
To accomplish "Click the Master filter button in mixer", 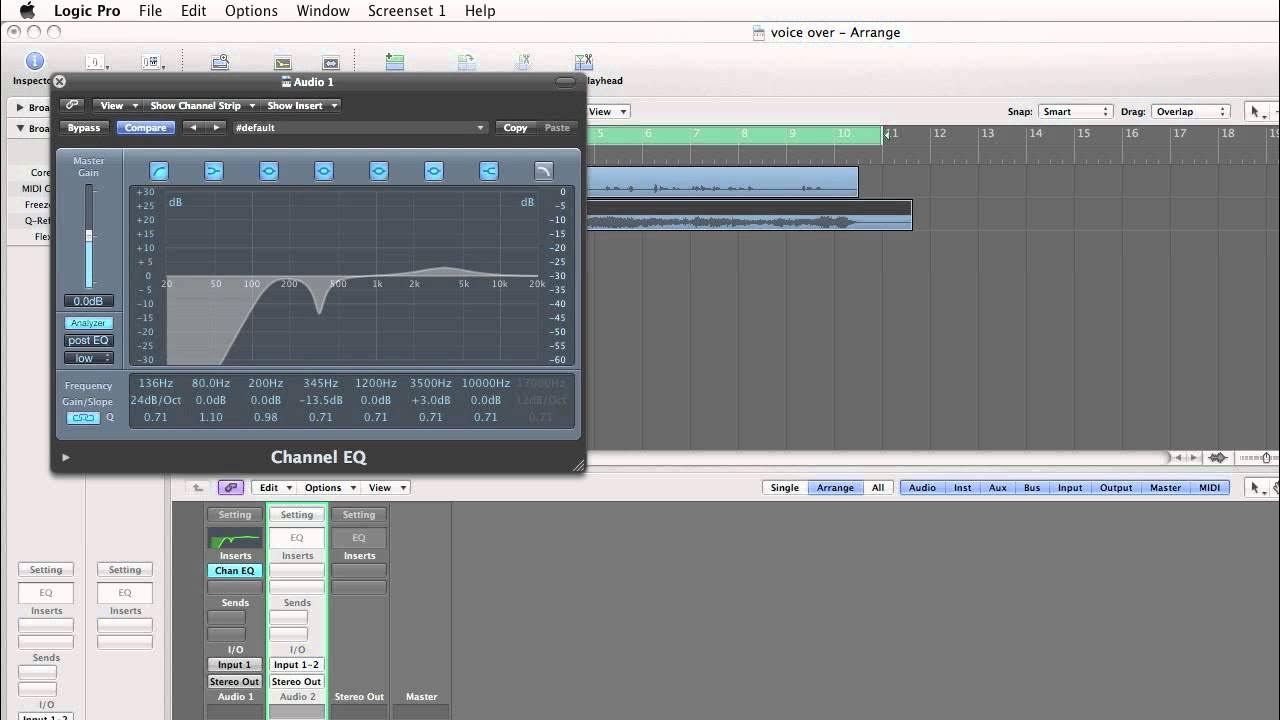I will pos(1165,488).
